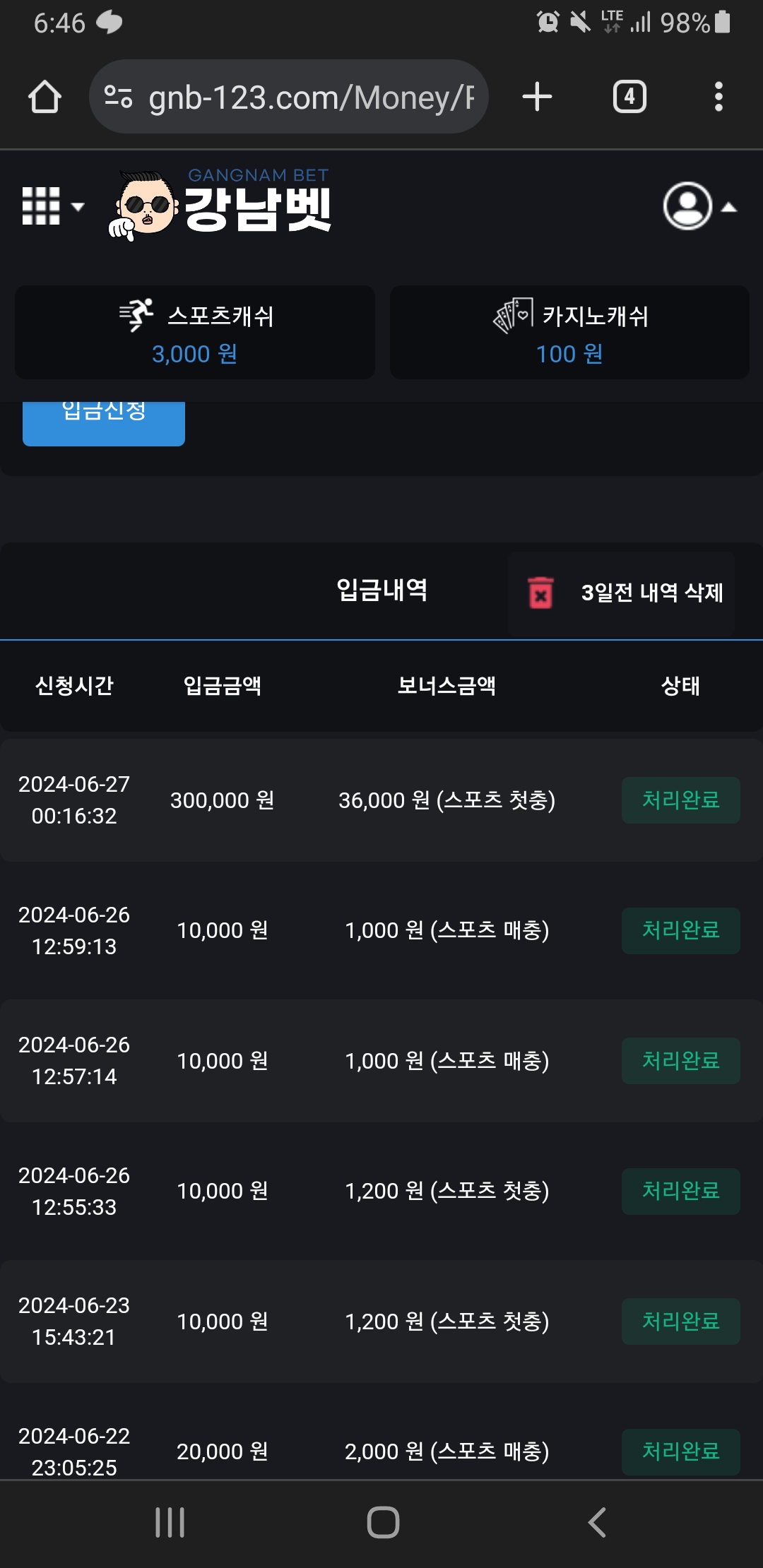Open the tab switcher showing 4 tabs
The height and width of the screenshot is (1568, 763).
(629, 97)
